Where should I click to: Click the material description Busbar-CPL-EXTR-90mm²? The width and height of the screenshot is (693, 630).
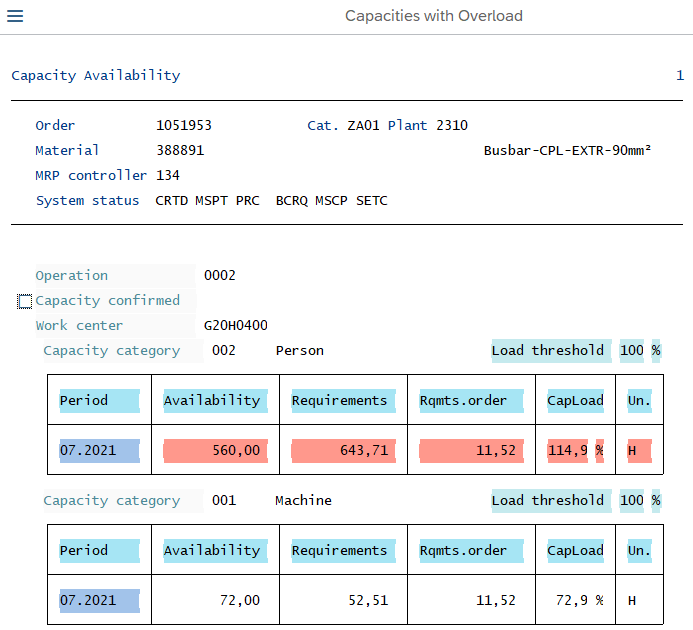tap(567, 151)
